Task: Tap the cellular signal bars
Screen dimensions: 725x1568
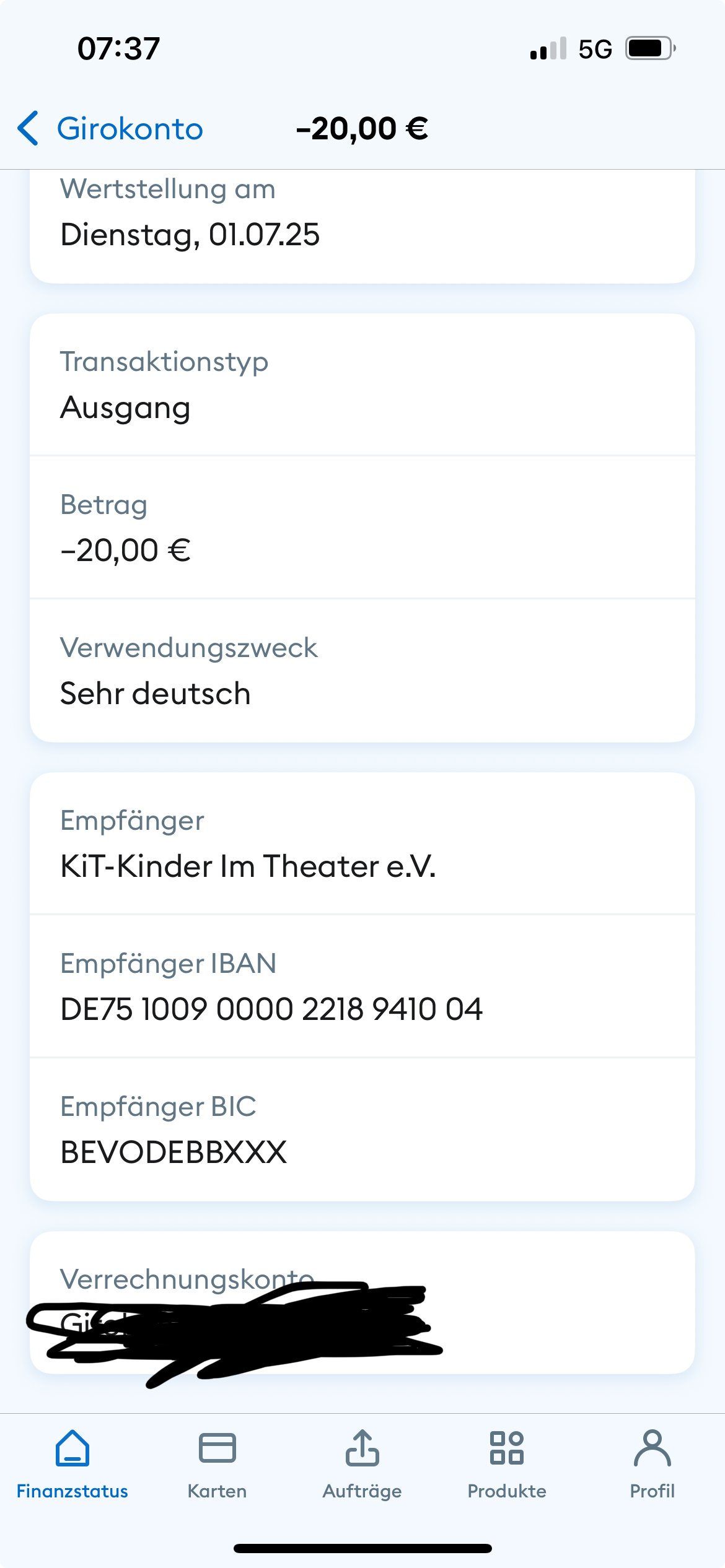Action: (x=548, y=48)
